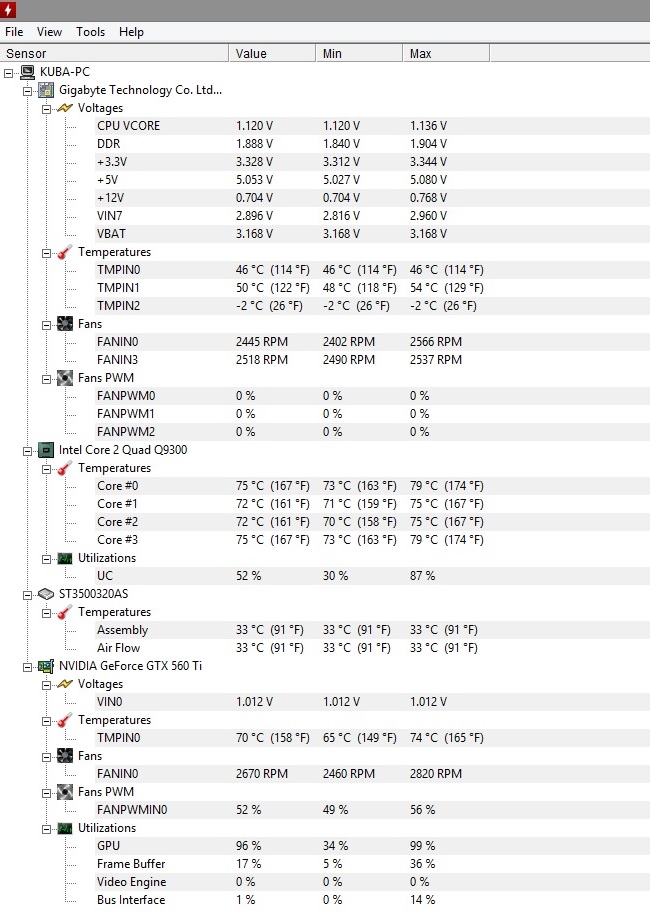650x915 pixels.
Task: Collapse the ST3500320AS Temperatures section
Action: click(46, 612)
